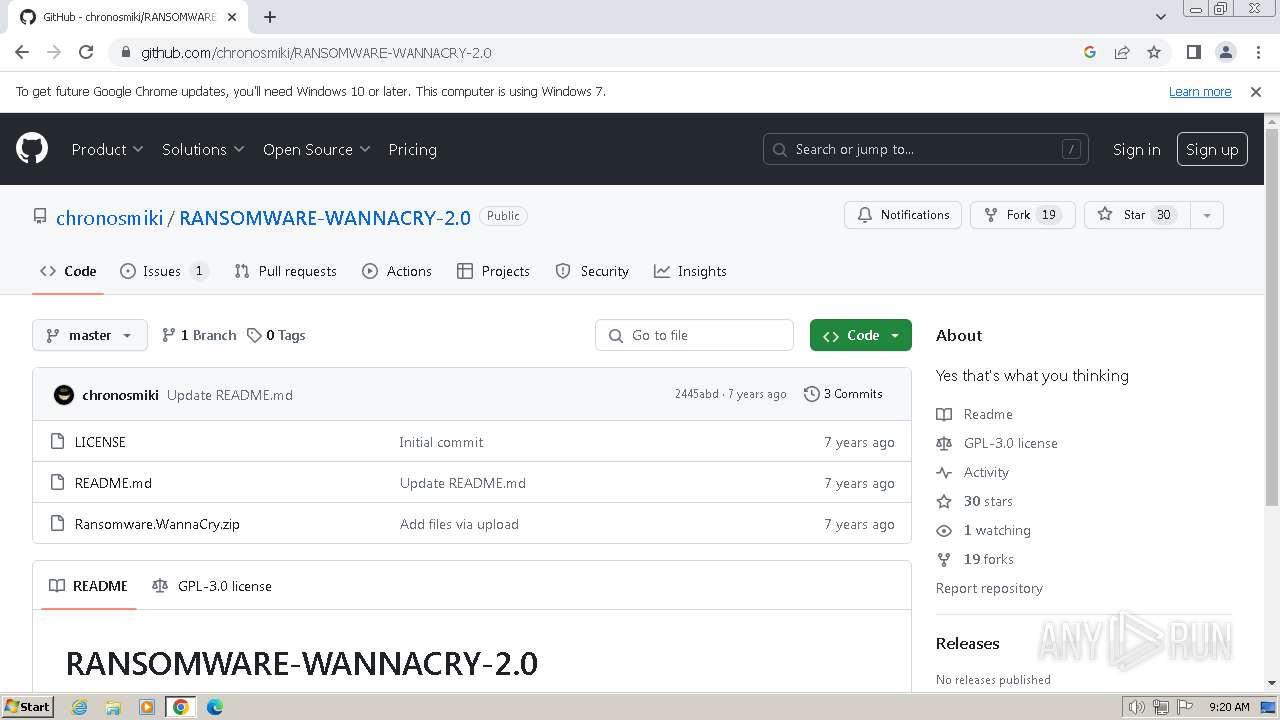Viewport: 1280px width, 720px height.
Task: Expand the green Code dropdown
Action: coord(861,335)
